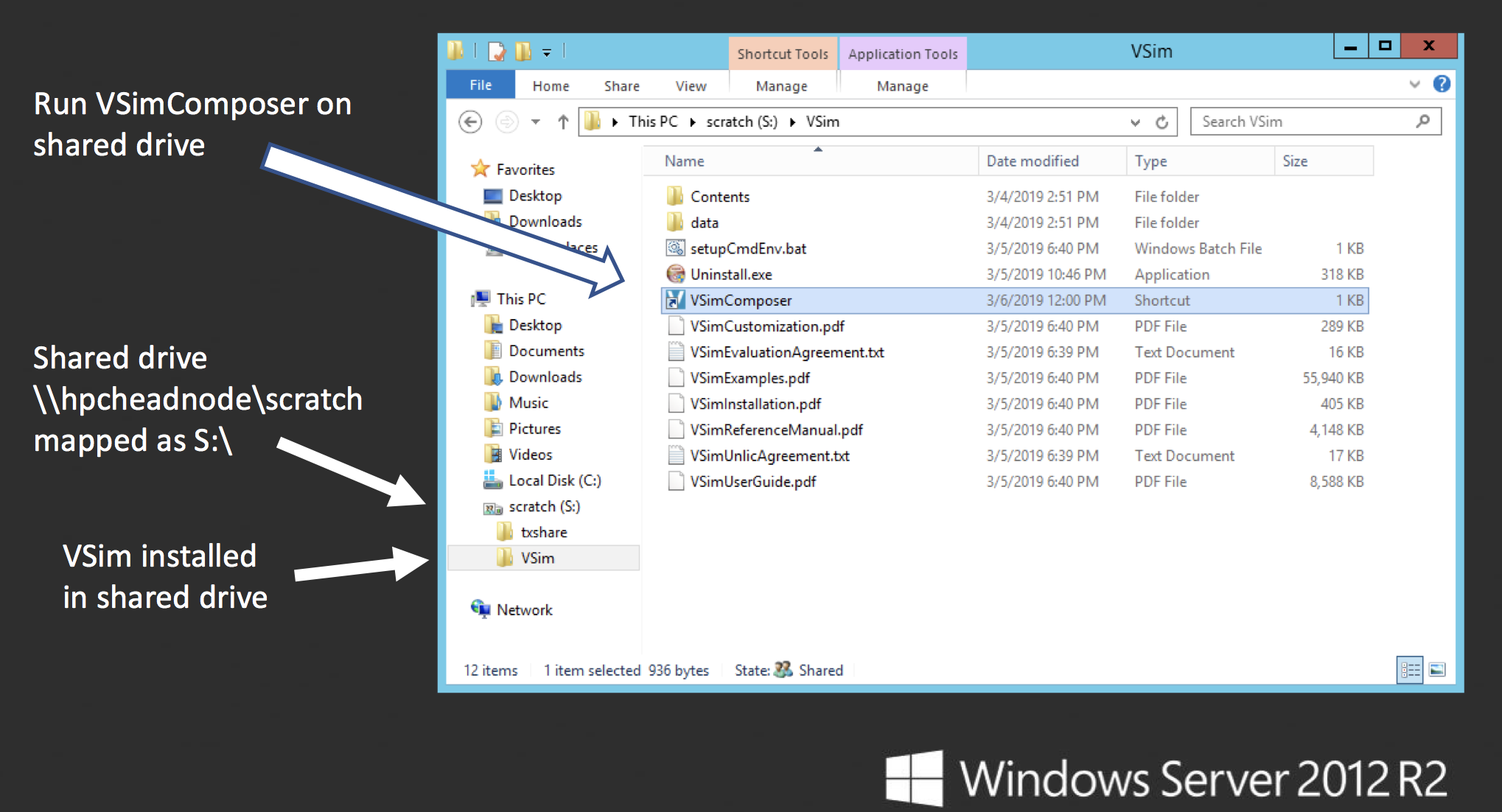Open recent locations dropdown arrow
This screenshot has width=1502, height=812.
[x=536, y=122]
